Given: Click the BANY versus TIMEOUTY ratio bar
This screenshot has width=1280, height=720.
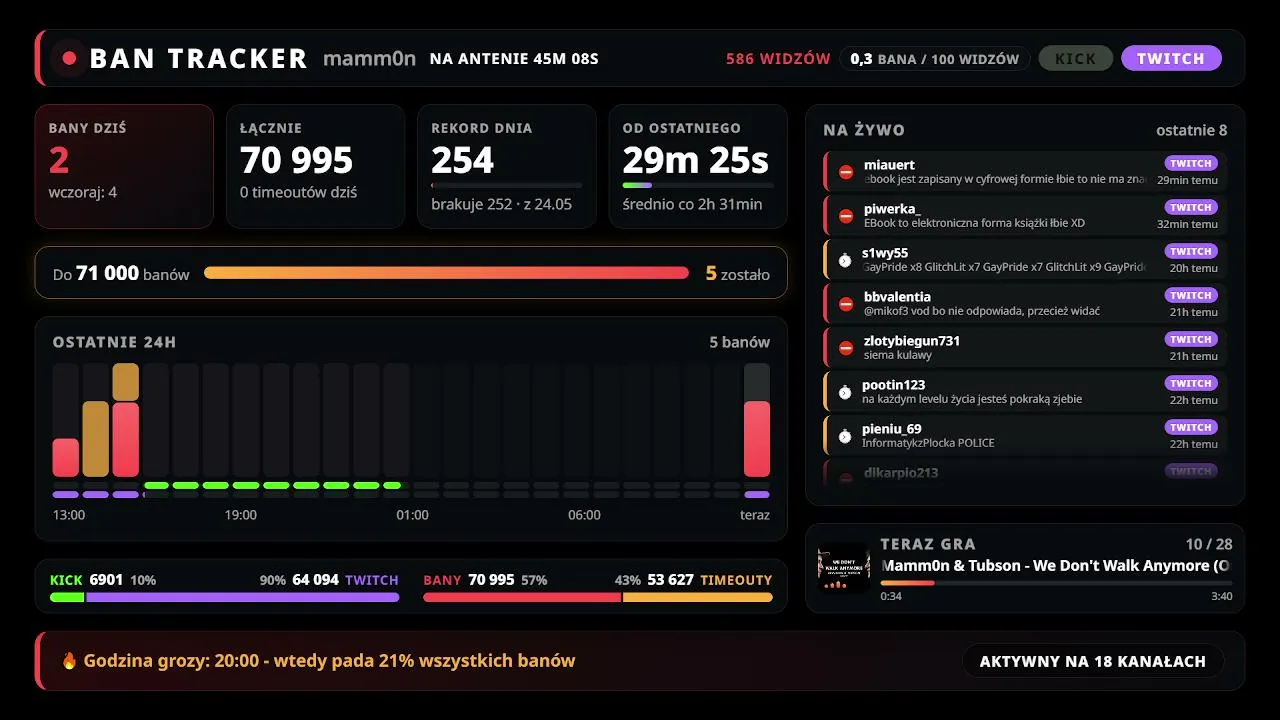Looking at the screenshot, I should [598, 597].
